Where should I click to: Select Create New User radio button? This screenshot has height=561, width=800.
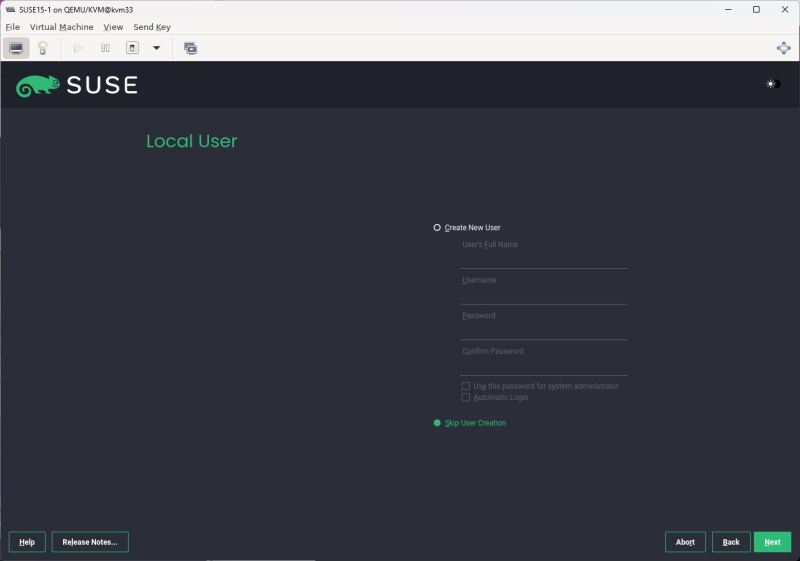pyautogui.click(x=437, y=227)
